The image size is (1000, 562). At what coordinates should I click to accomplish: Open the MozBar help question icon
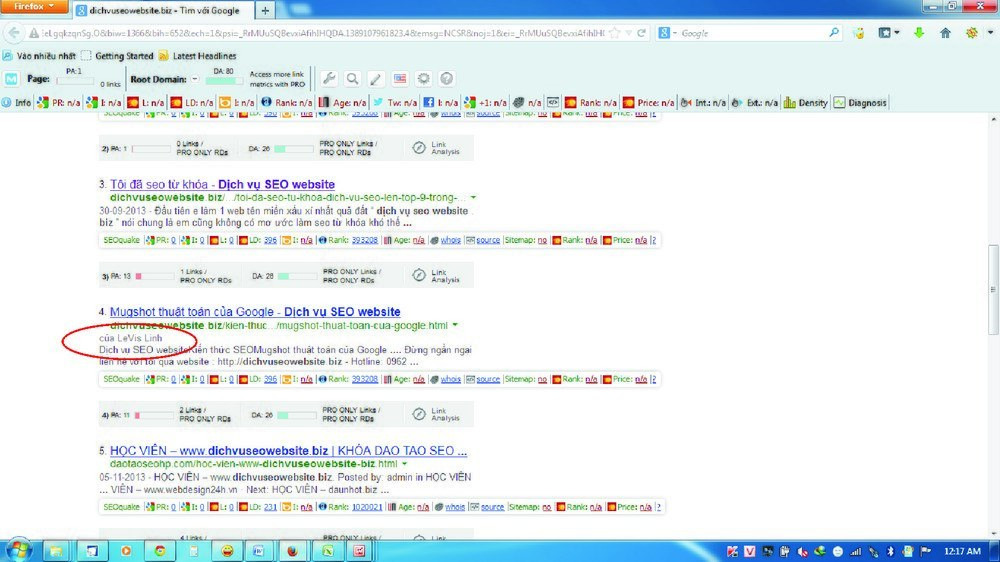[447, 78]
